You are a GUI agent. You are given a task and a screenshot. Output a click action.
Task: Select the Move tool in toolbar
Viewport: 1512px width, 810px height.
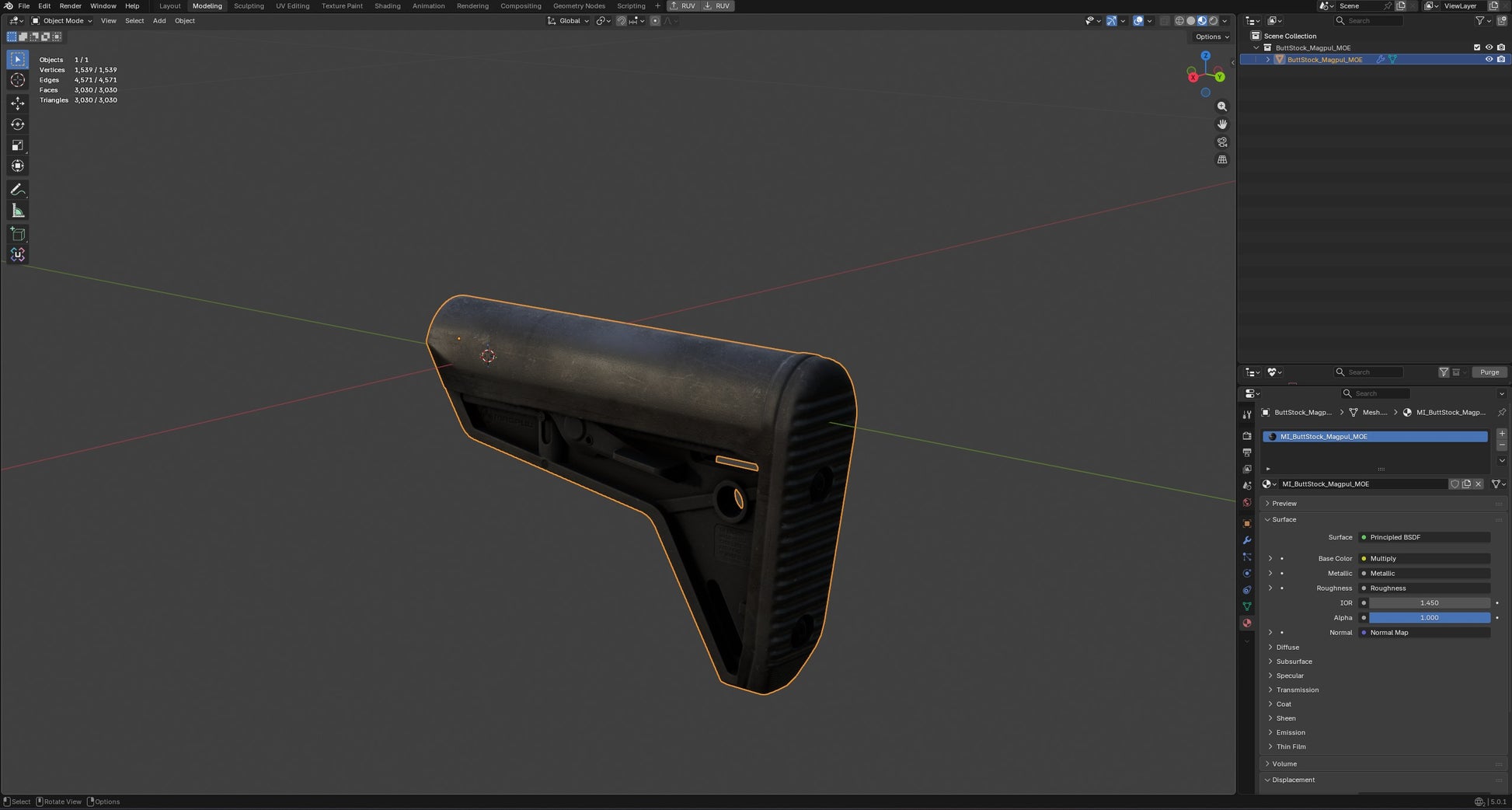coord(17,103)
